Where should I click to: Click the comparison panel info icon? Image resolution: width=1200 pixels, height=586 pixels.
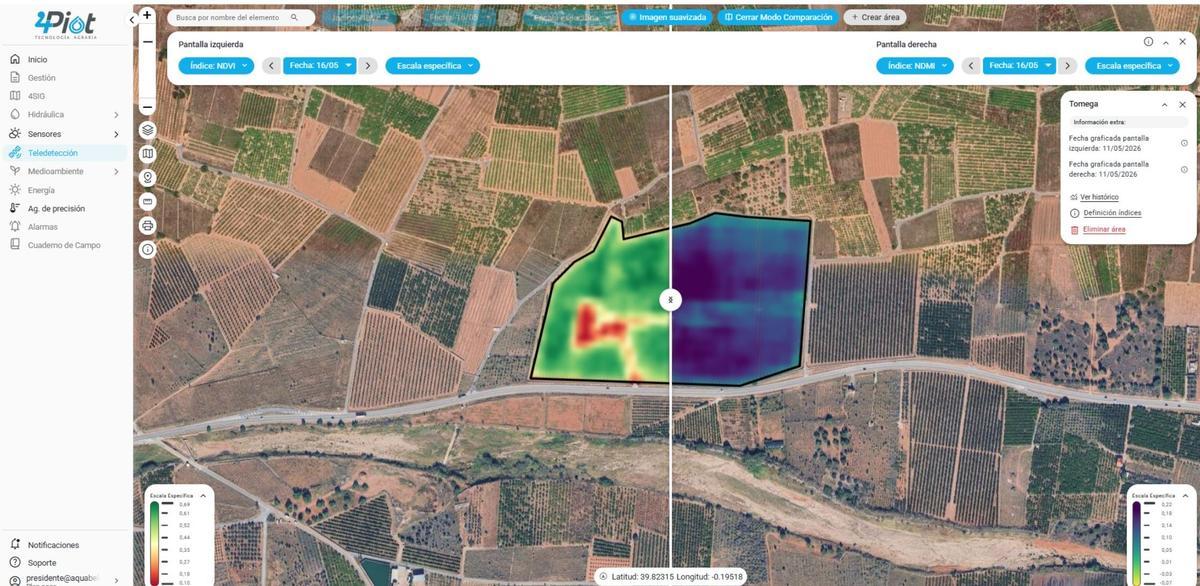1148,42
